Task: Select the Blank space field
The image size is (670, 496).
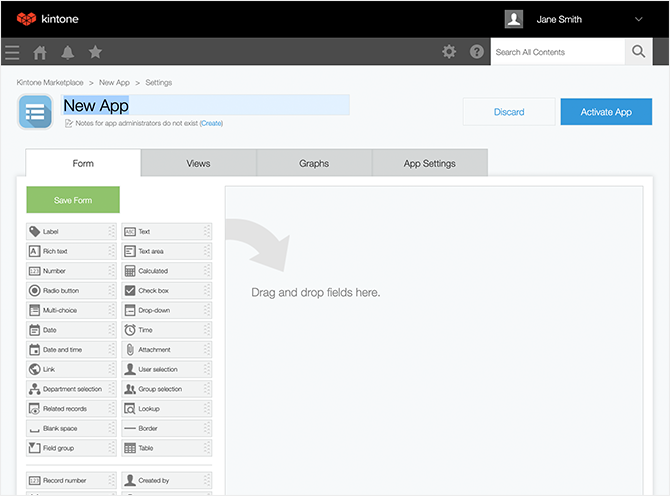Action: pos(71,428)
